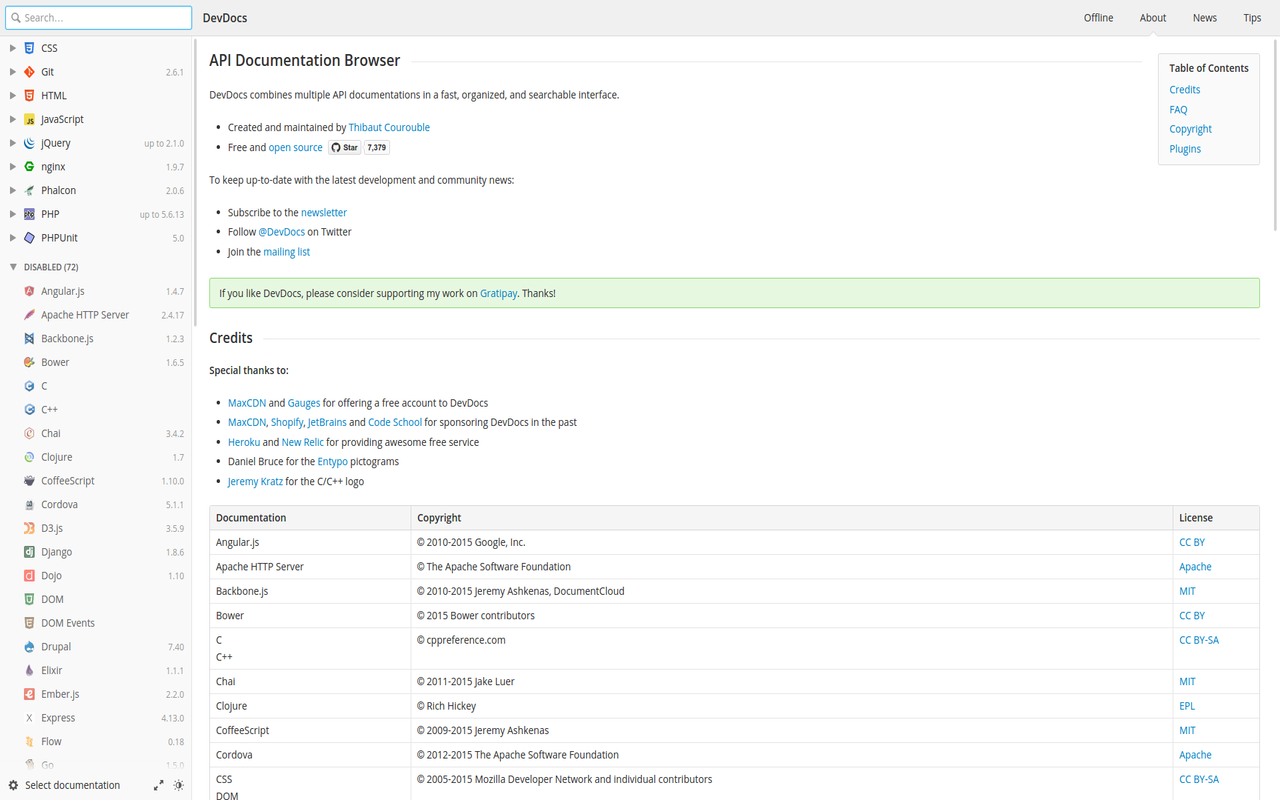
Task: Toggle the sidebar layout expand arrows
Action: coord(158,785)
